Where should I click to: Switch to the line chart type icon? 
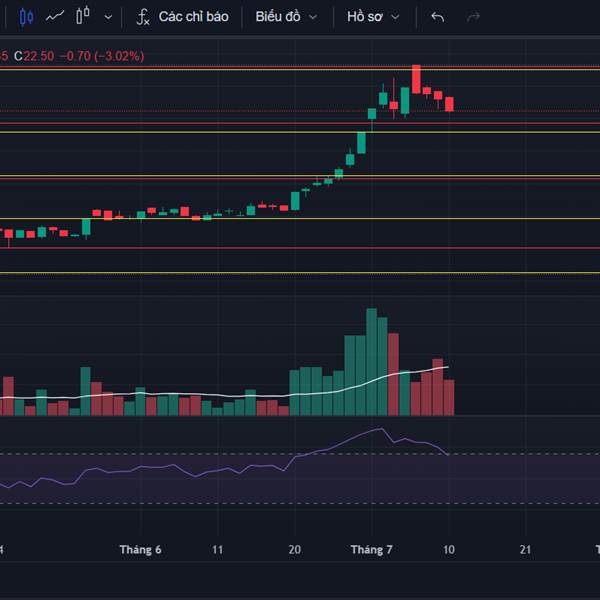(x=55, y=17)
